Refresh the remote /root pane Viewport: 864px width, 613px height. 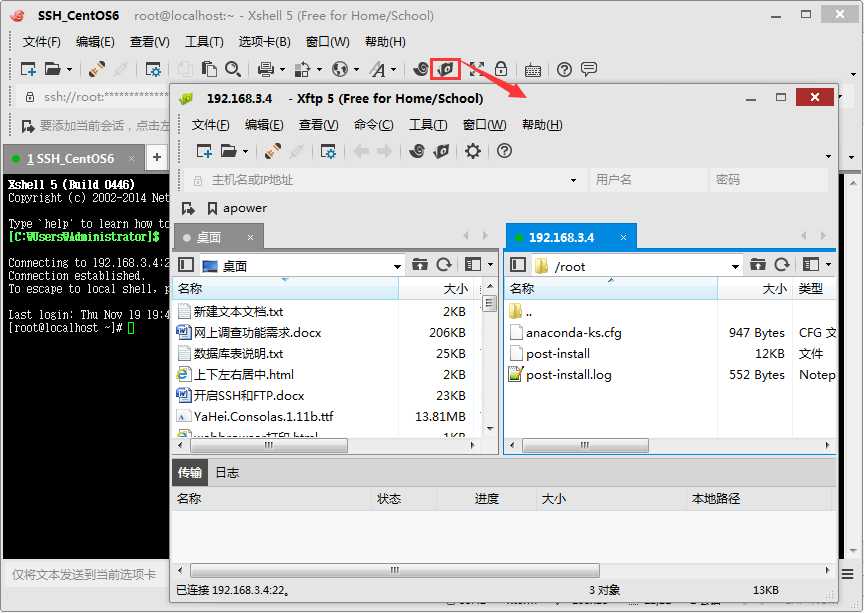click(x=781, y=265)
